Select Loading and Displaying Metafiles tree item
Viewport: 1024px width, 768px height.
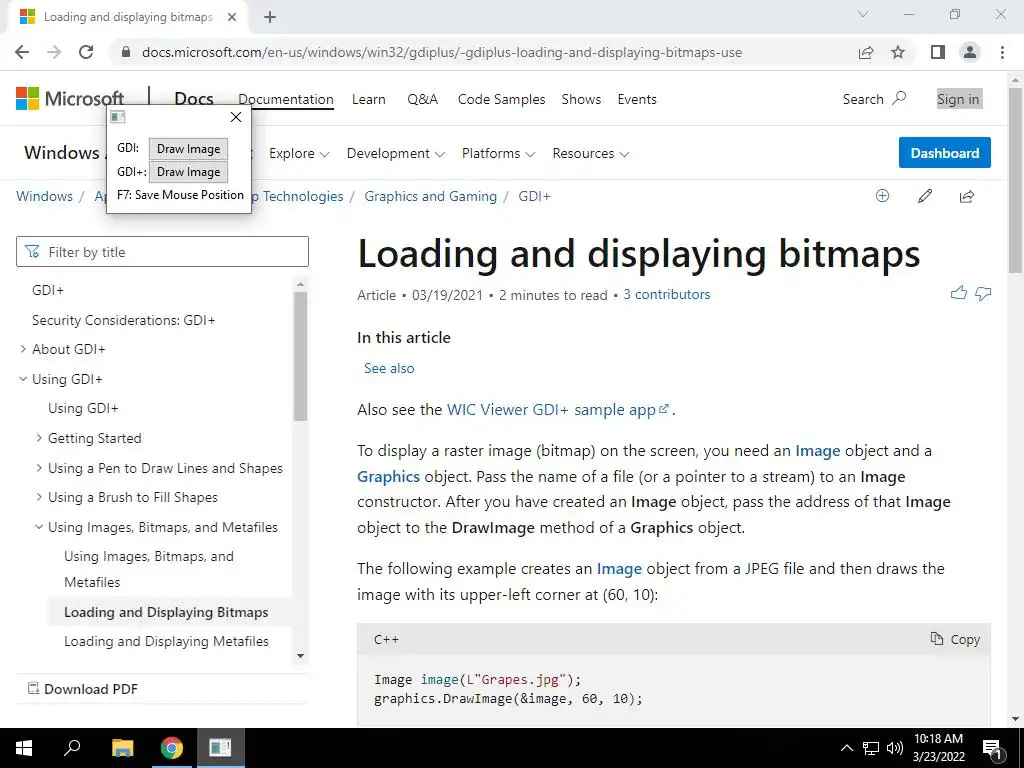click(166, 641)
